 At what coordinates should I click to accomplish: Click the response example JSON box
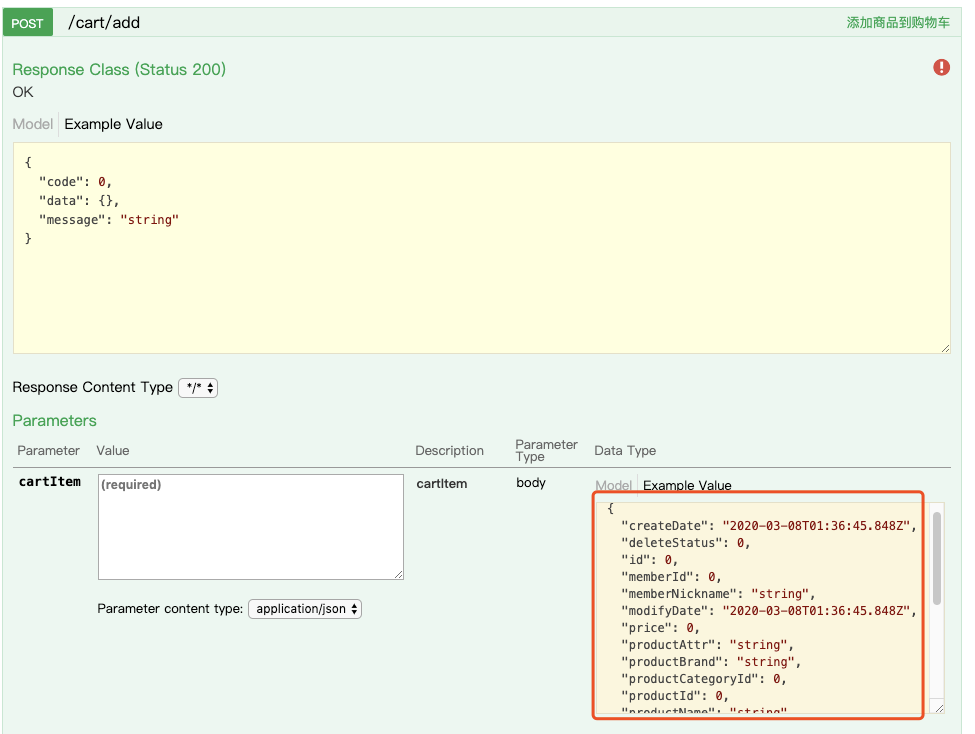coord(482,248)
